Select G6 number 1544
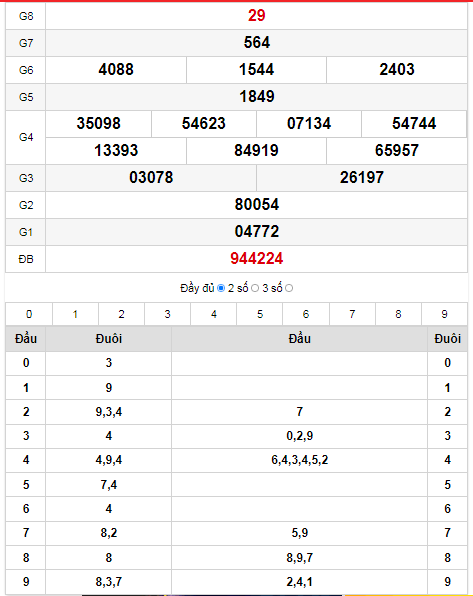 (x=256, y=70)
